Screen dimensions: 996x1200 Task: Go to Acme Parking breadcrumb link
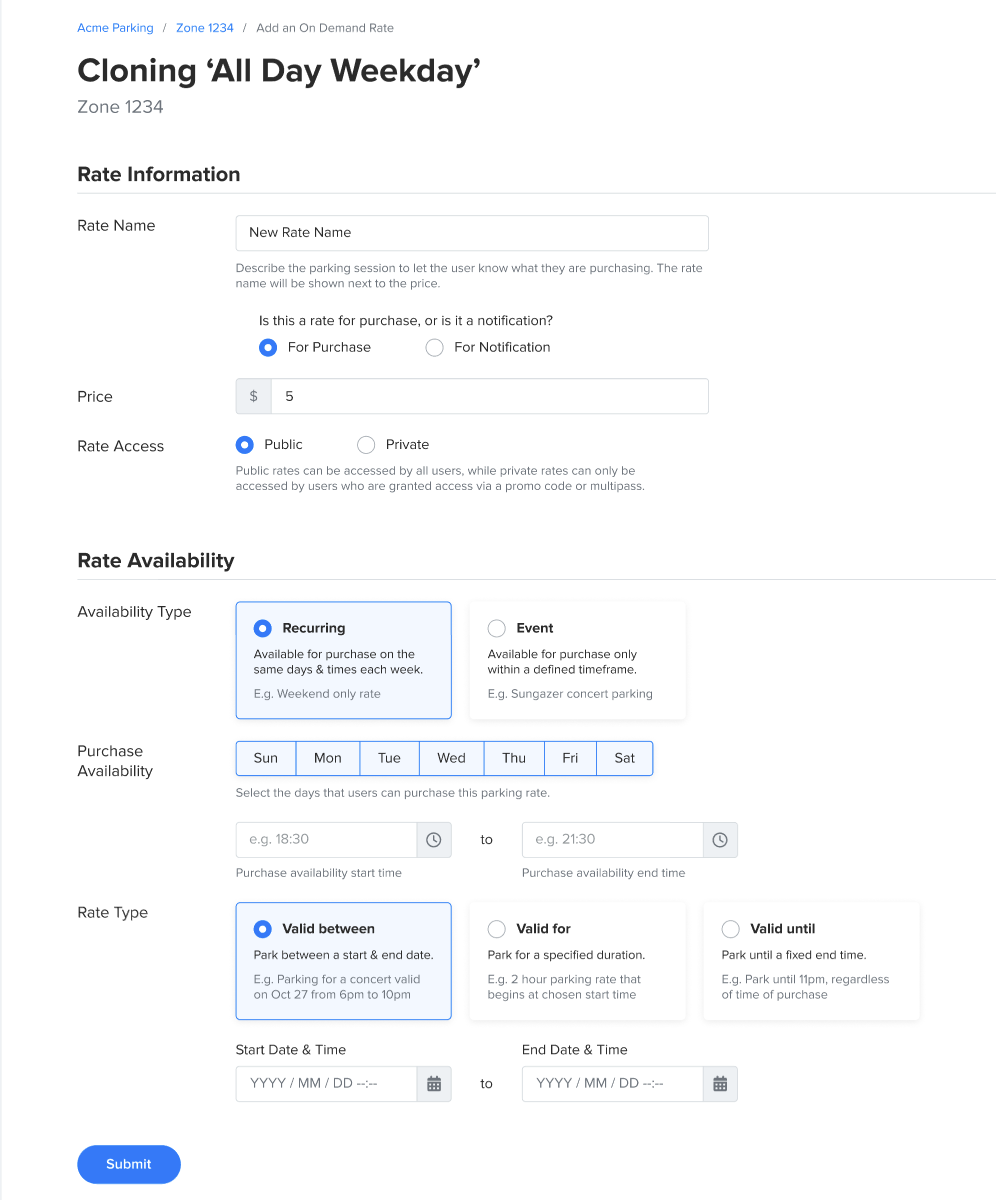115,28
